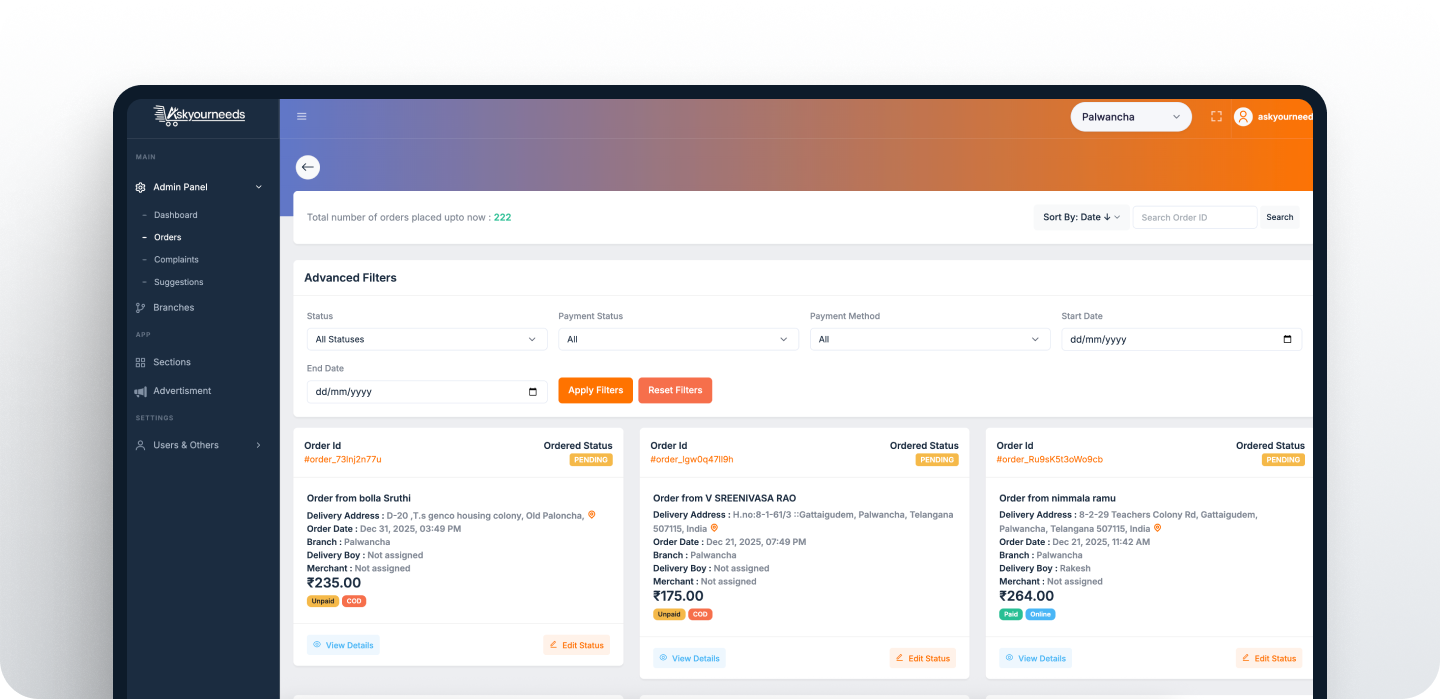Screen dimensions: 1440x699
Task: Open the Palwancha branch dropdown
Action: point(1130,117)
